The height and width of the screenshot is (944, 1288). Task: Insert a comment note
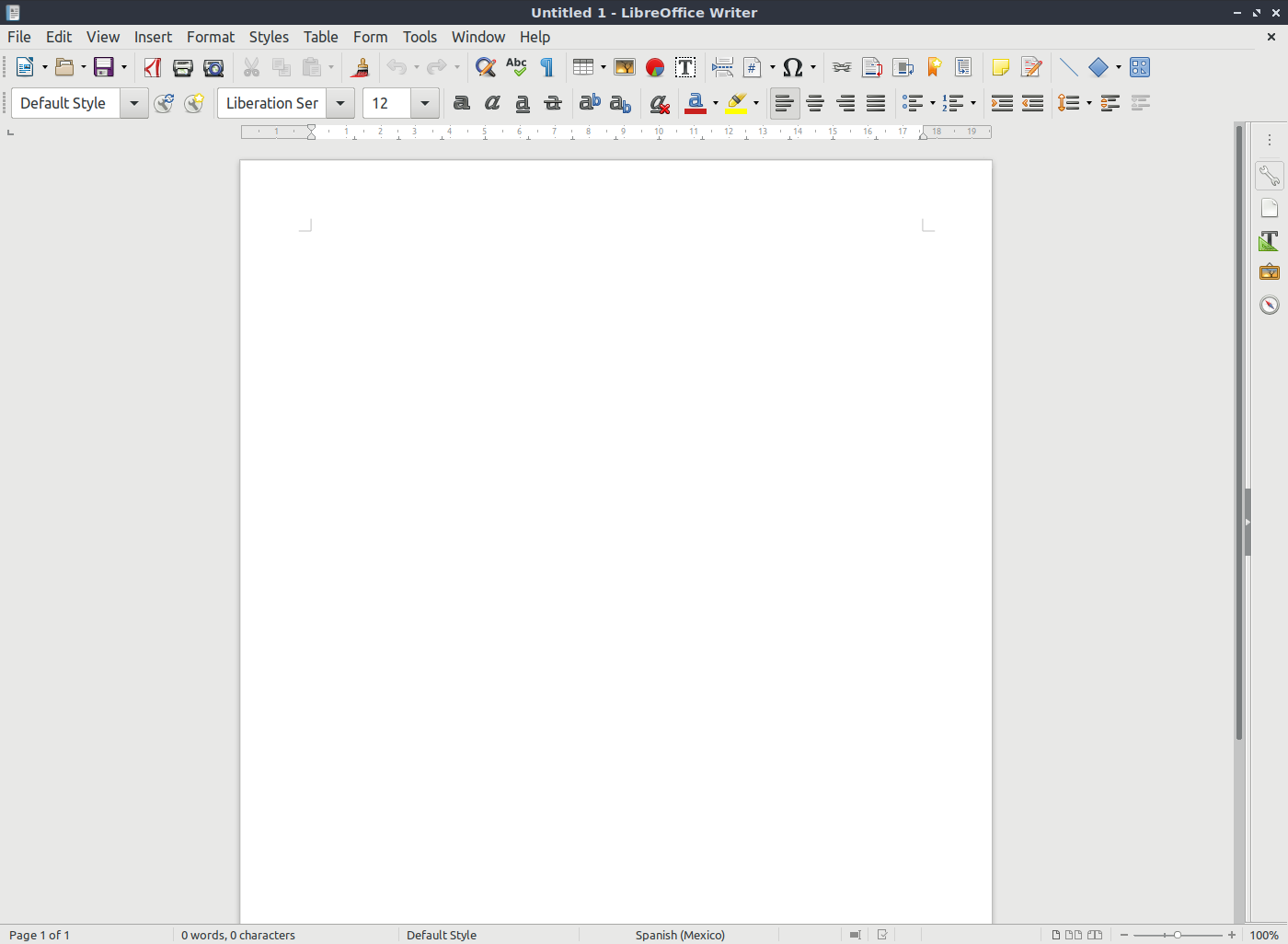click(1001, 67)
